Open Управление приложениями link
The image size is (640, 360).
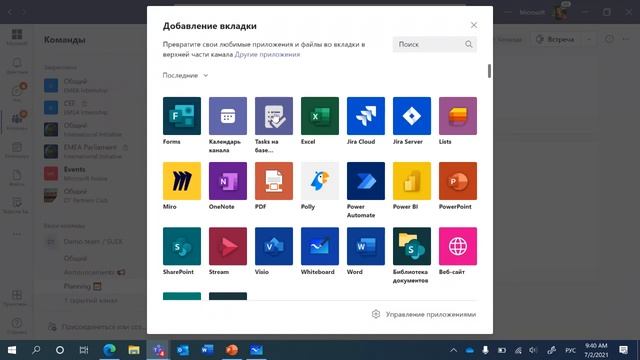[424, 314]
